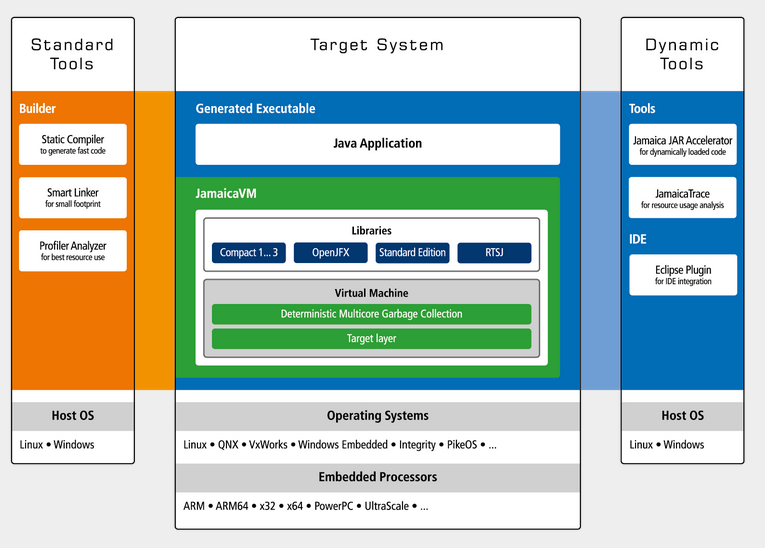Open the Profiler Analyzer box
The width and height of the screenshot is (765, 548).
point(73,251)
